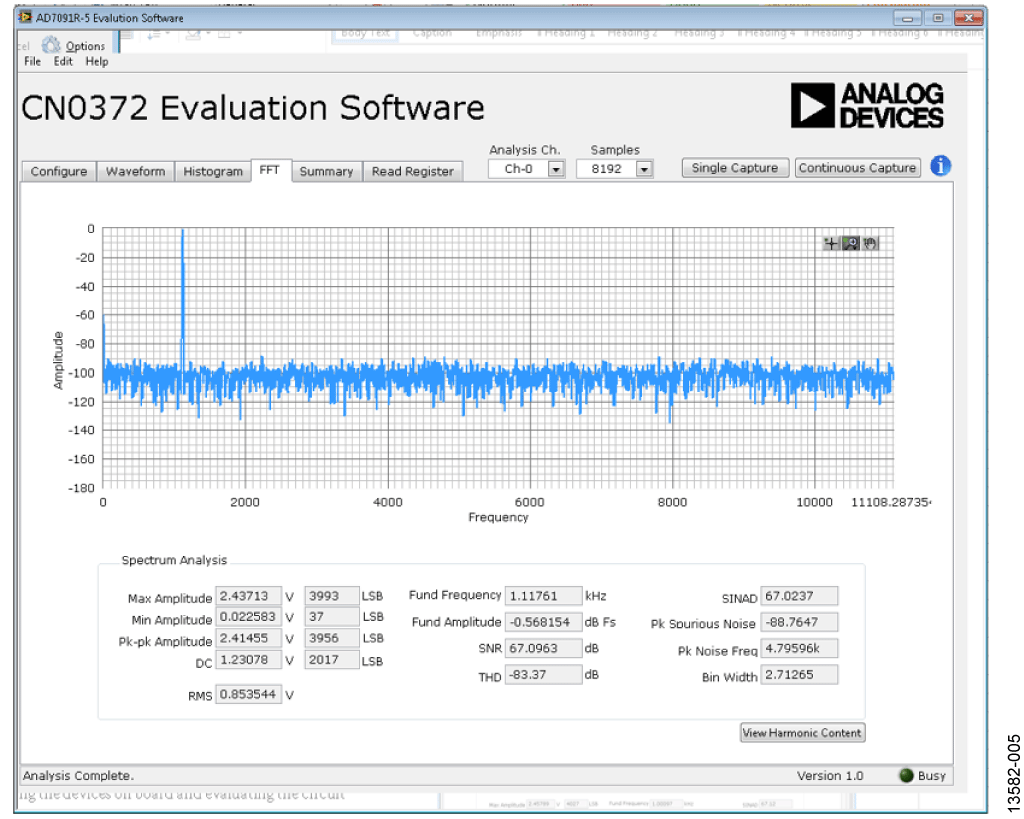
Task: Click the Pk Noise Freq field 4.79596k
Action: (x=799, y=648)
